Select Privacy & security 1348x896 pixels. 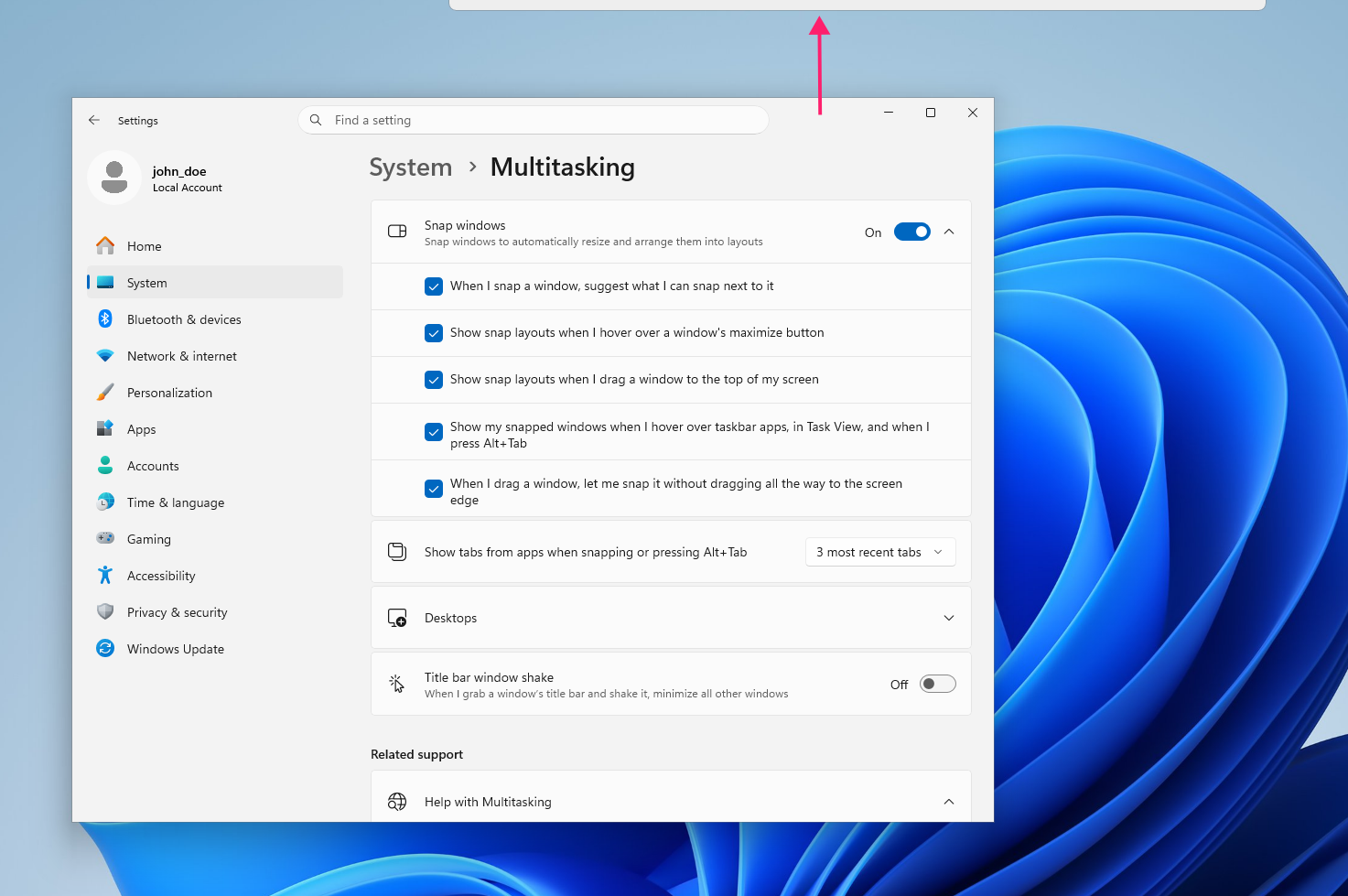coord(215,612)
